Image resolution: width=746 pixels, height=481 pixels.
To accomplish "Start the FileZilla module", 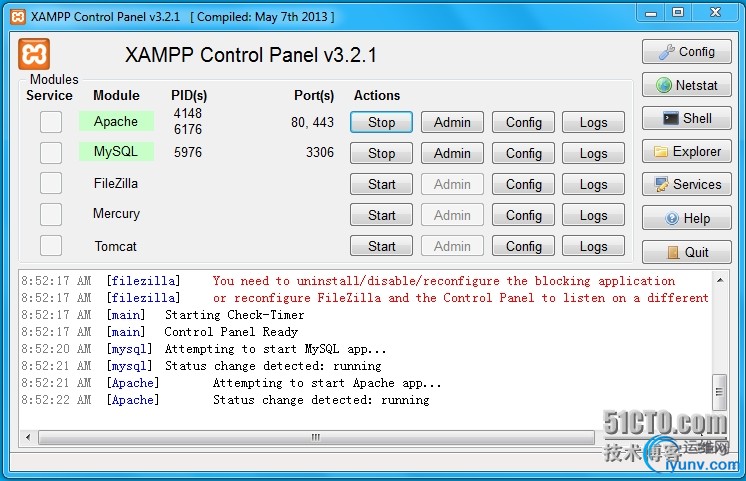I will (x=381, y=184).
